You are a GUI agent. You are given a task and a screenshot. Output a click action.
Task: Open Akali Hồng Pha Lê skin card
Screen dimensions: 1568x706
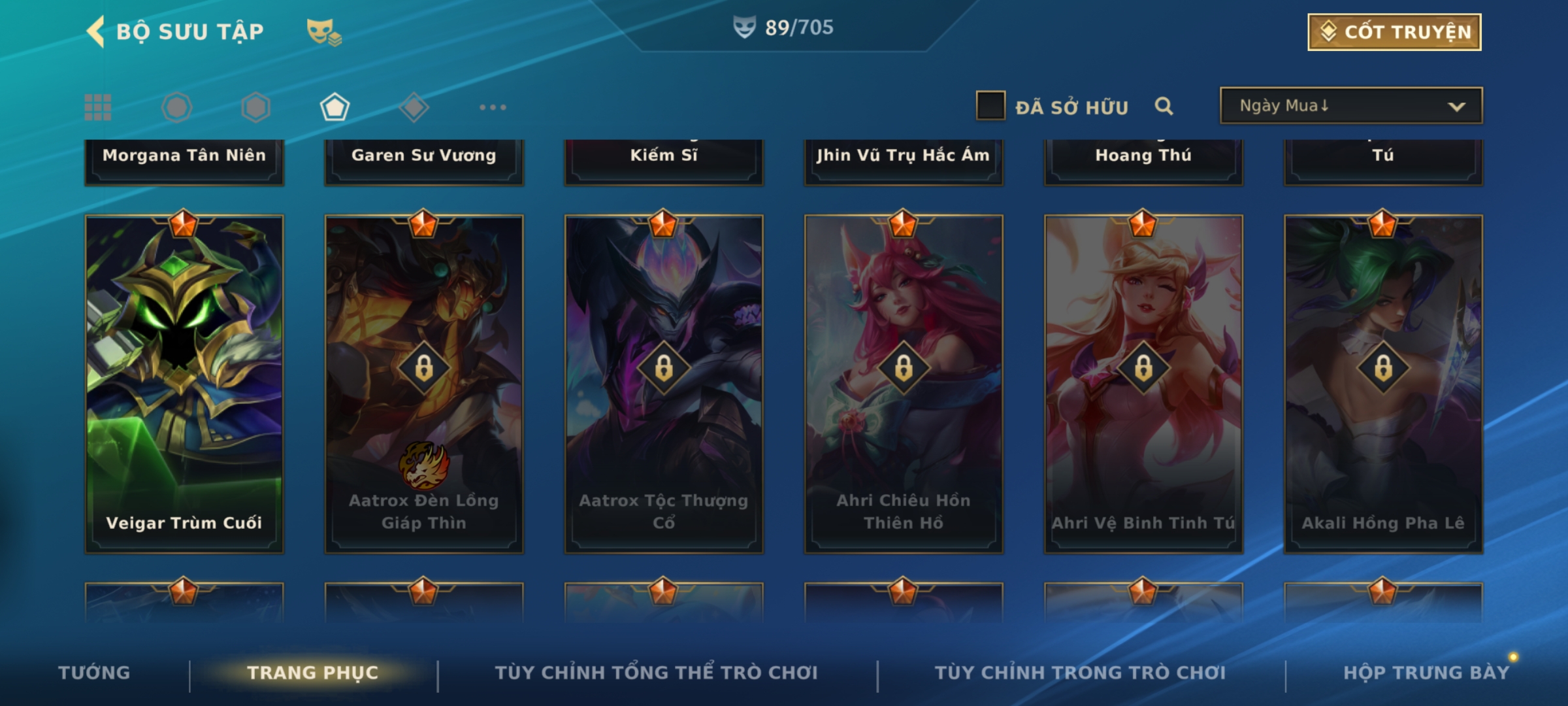pyautogui.click(x=1383, y=384)
